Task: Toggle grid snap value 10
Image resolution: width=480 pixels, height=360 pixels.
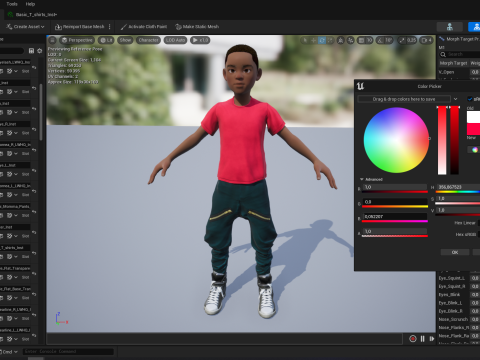Action: 365,40
